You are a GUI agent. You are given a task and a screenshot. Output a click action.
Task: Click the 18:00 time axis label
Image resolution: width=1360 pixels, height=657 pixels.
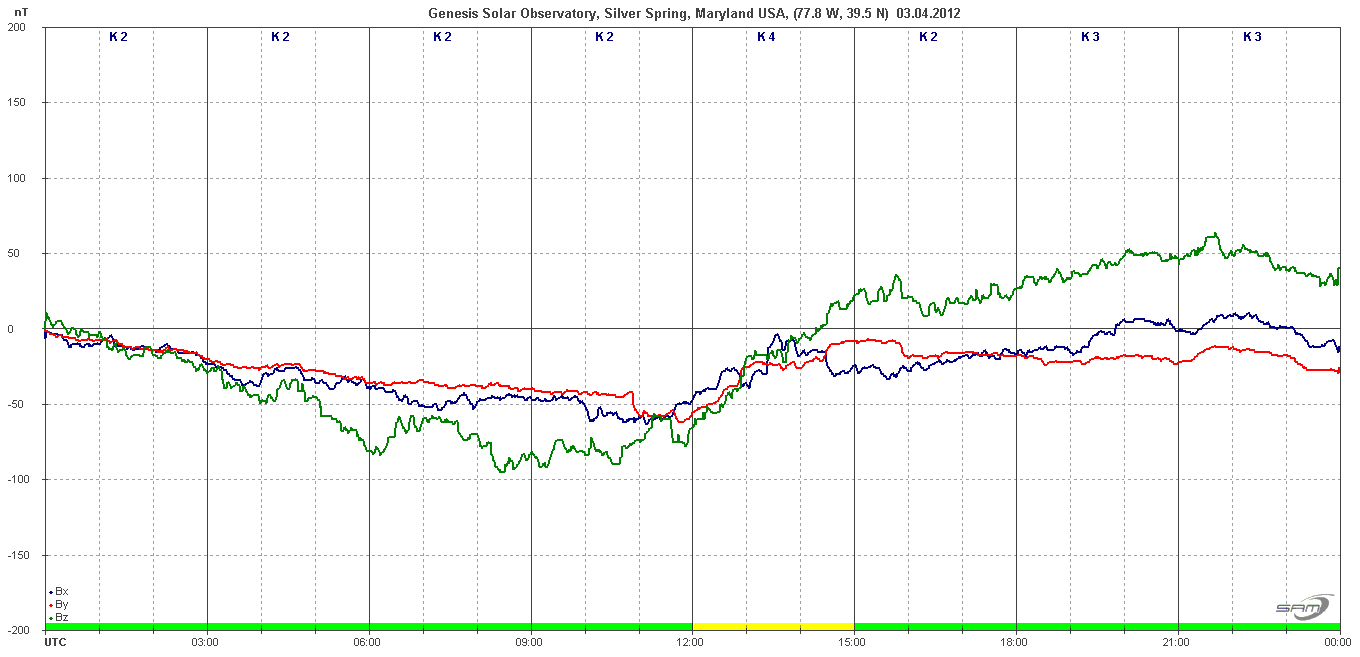coord(1016,641)
